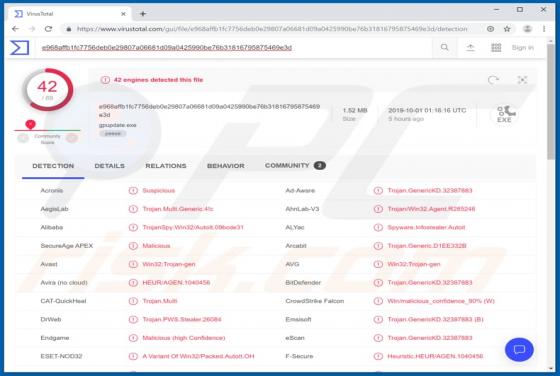
Task: Open the BEHAVIOR tab
Action: [x=226, y=166]
